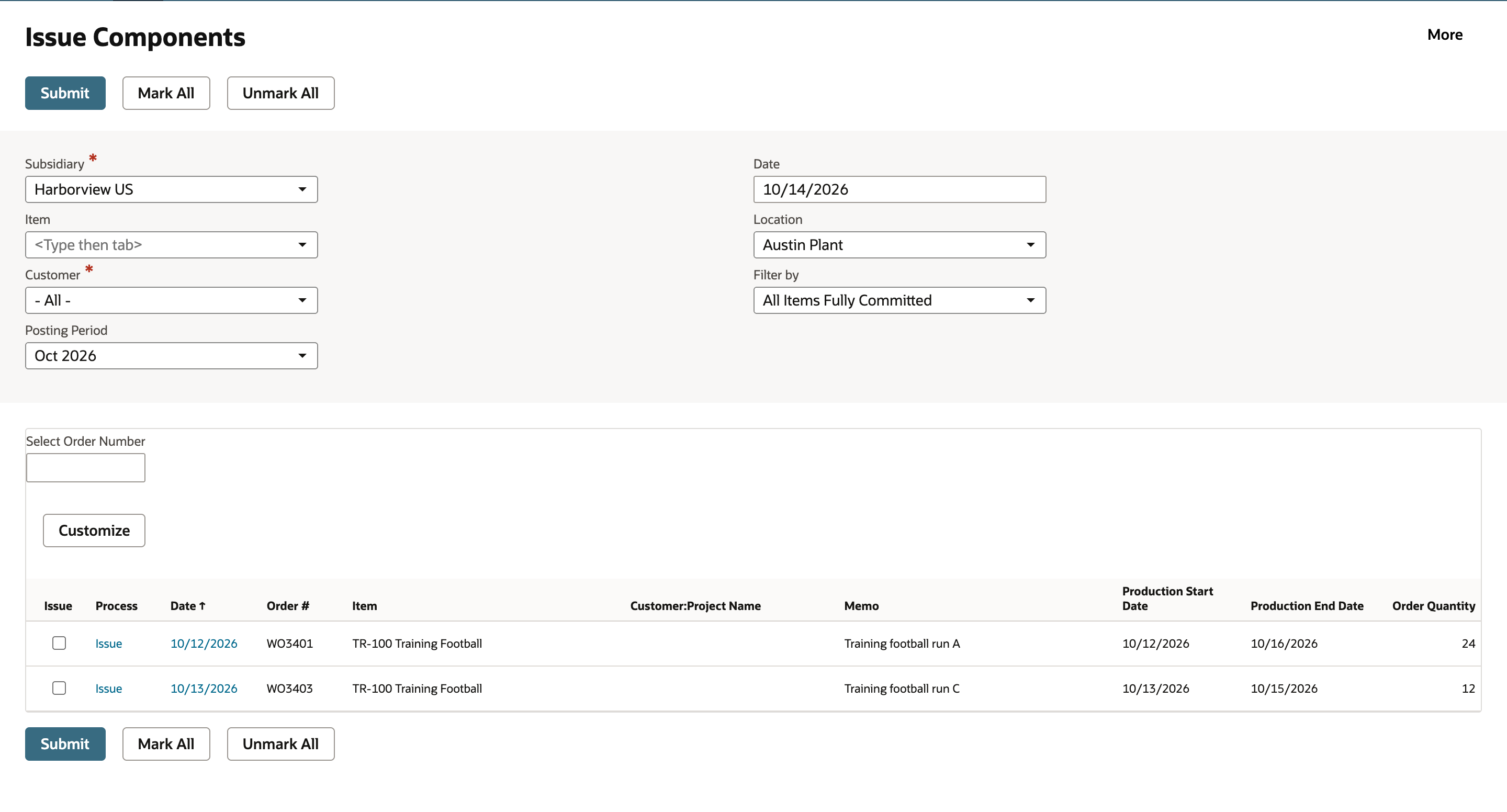Open the 10/12/2026 date link

pyautogui.click(x=204, y=644)
